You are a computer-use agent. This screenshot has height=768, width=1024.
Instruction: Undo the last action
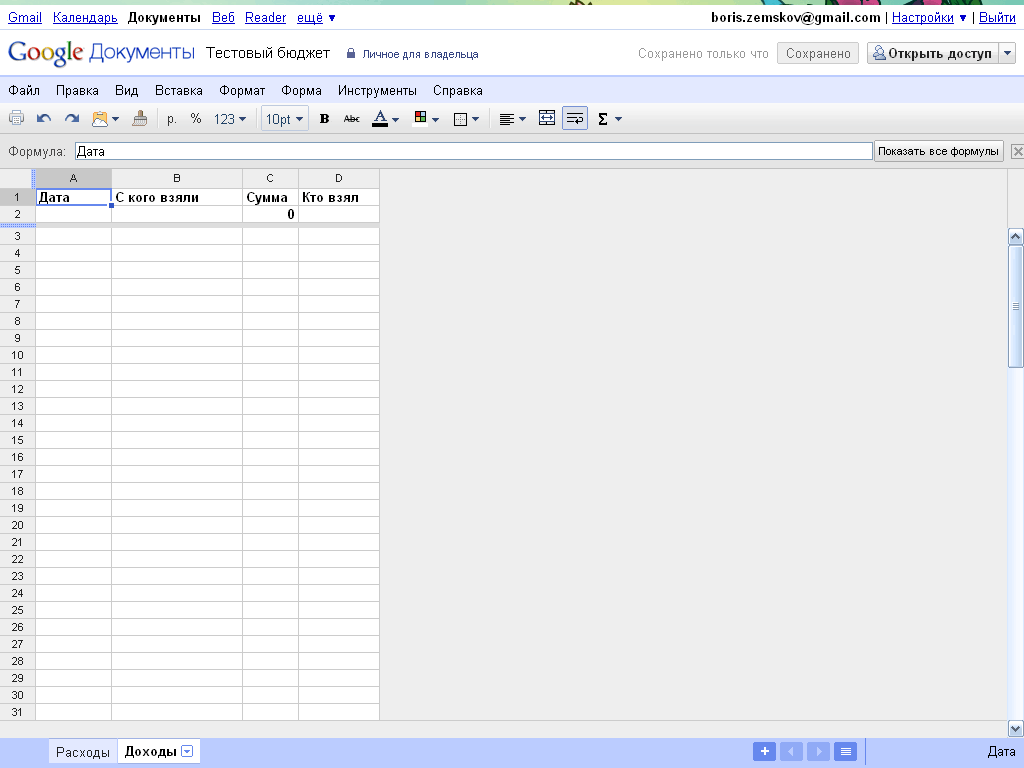pyautogui.click(x=44, y=119)
